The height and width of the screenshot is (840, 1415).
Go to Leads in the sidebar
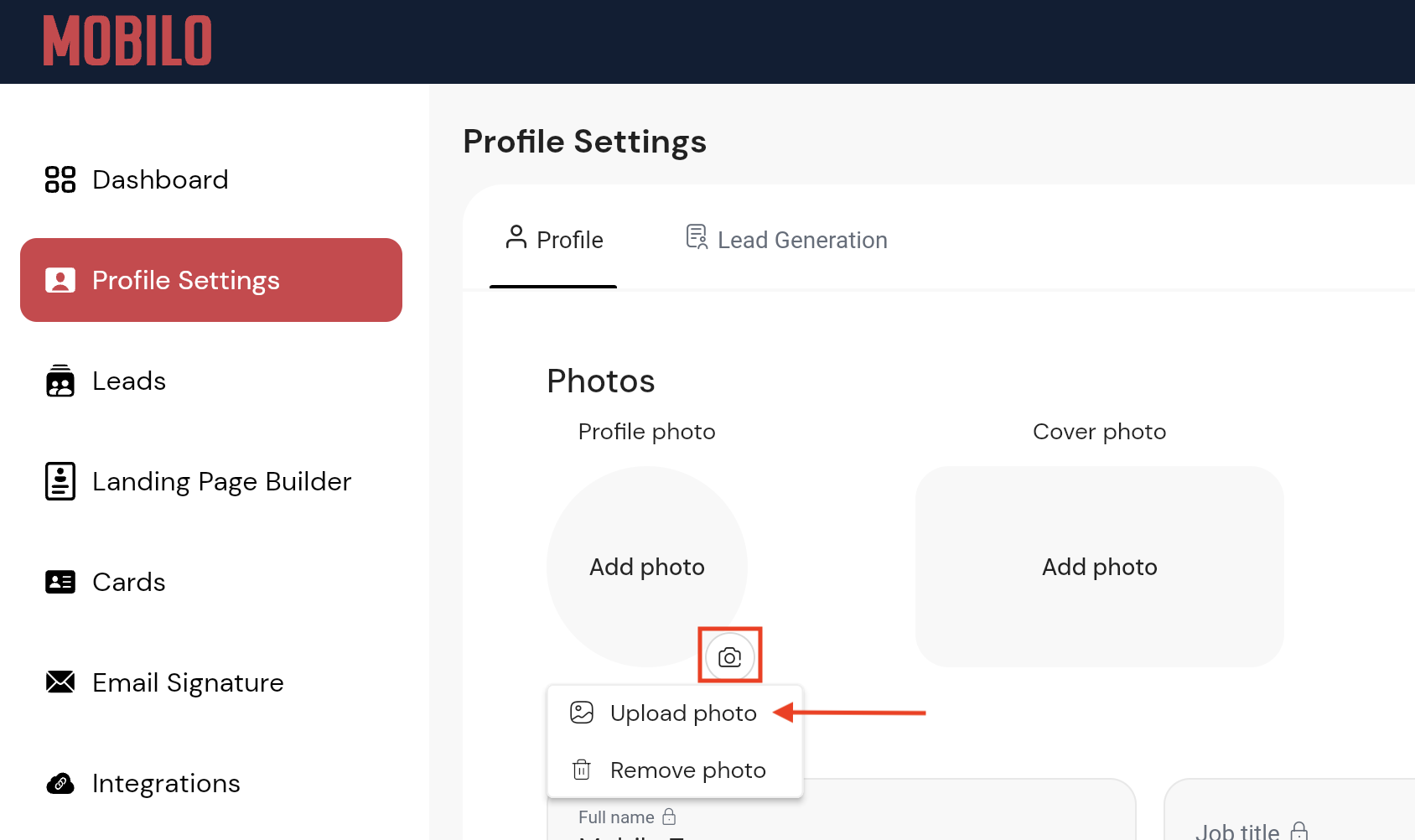click(x=129, y=381)
